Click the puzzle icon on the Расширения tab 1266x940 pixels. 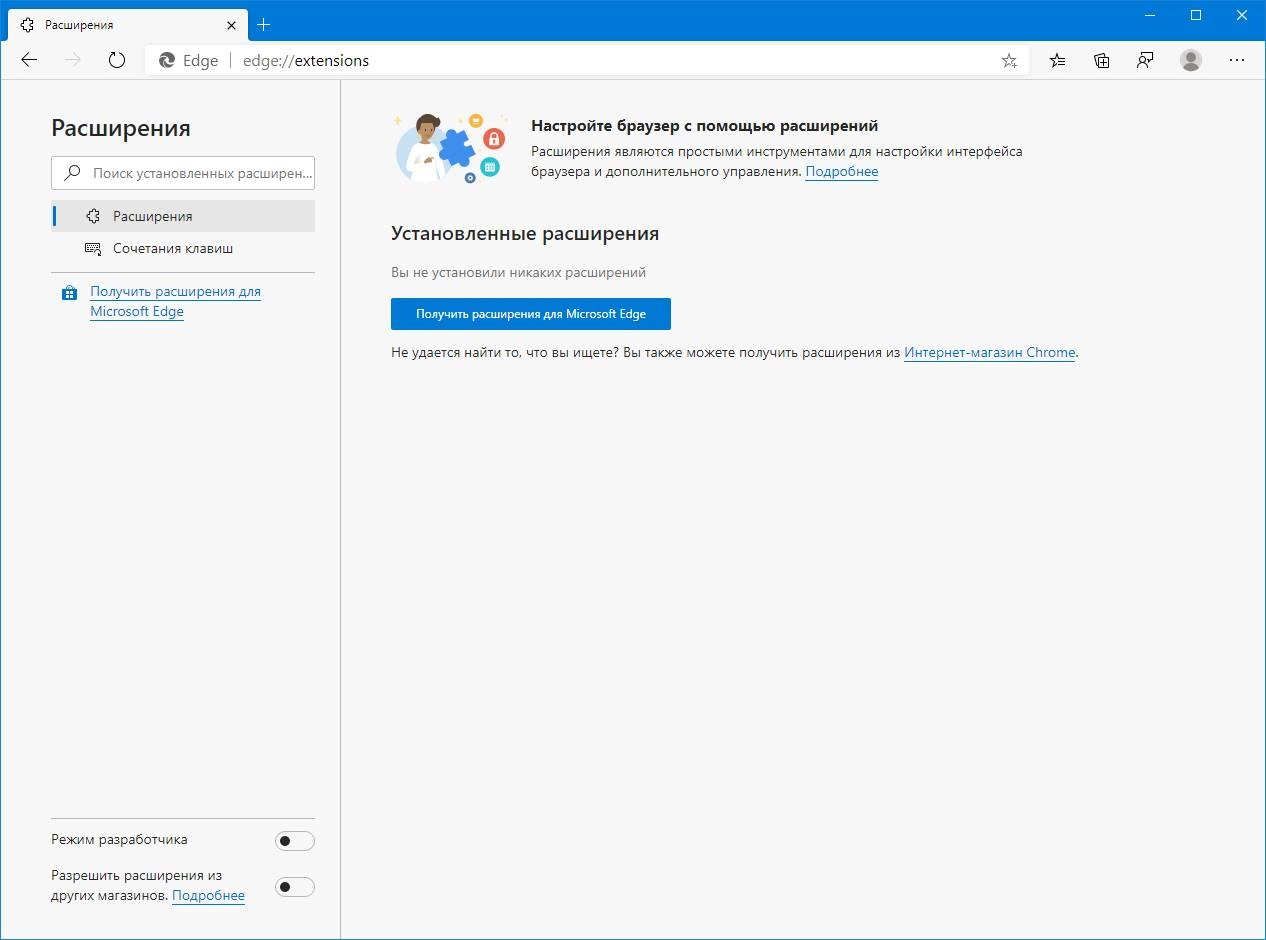28,24
